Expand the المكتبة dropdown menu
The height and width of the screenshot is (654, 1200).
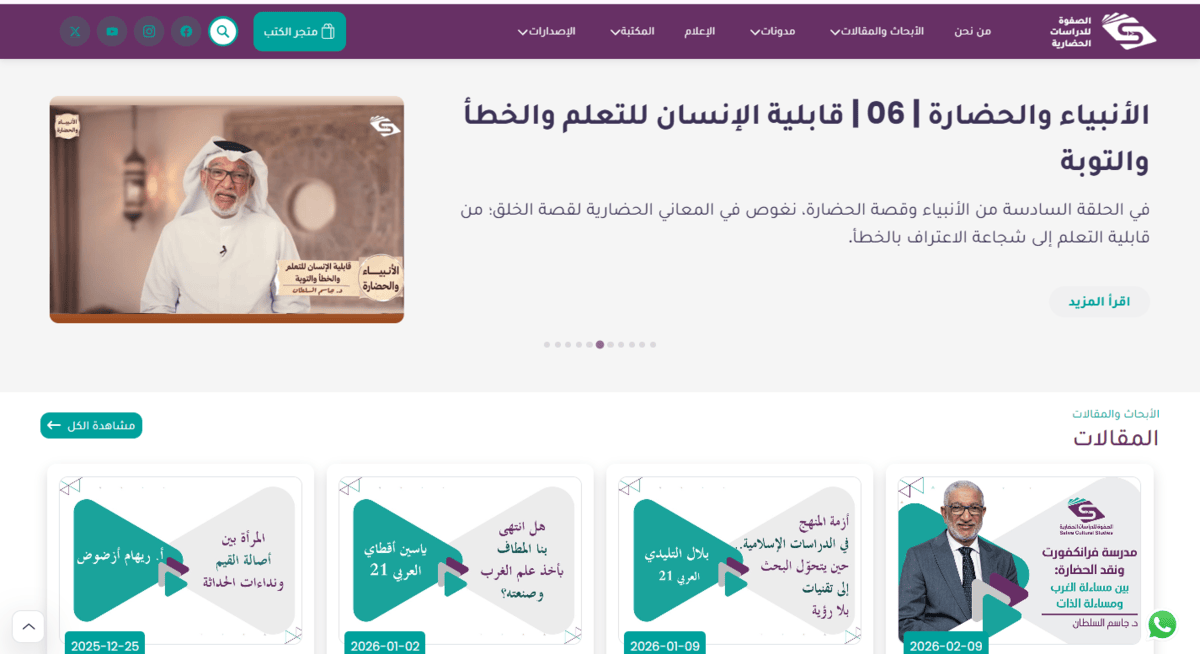coord(632,31)
